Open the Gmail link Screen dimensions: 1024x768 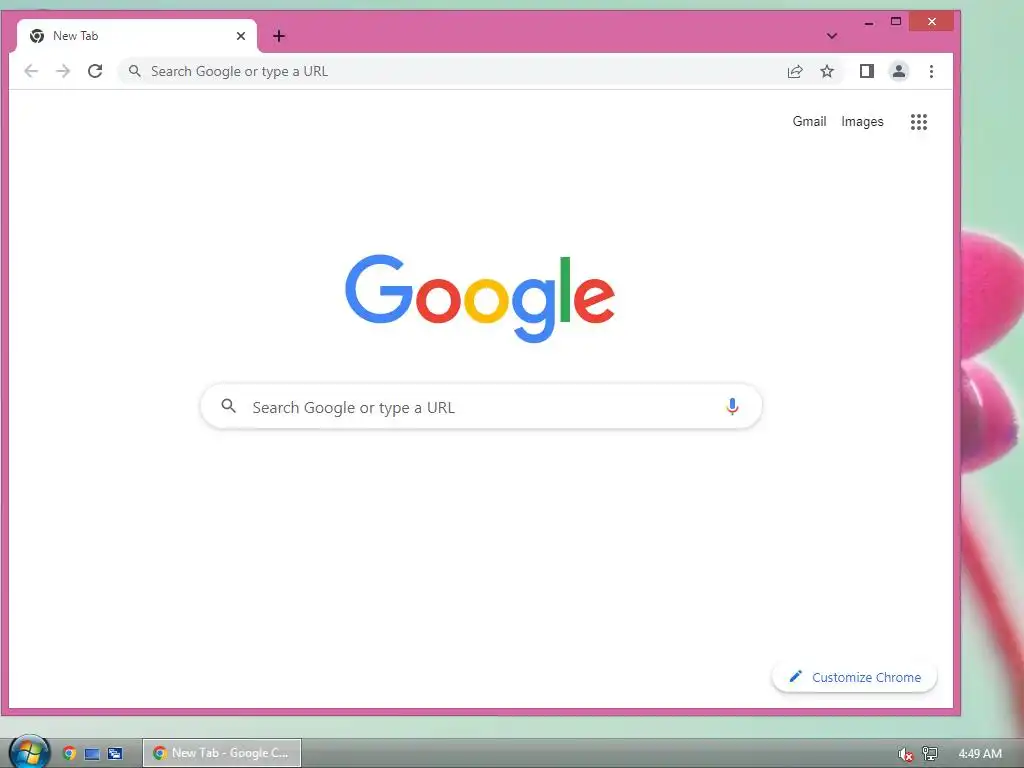point(809,121)
